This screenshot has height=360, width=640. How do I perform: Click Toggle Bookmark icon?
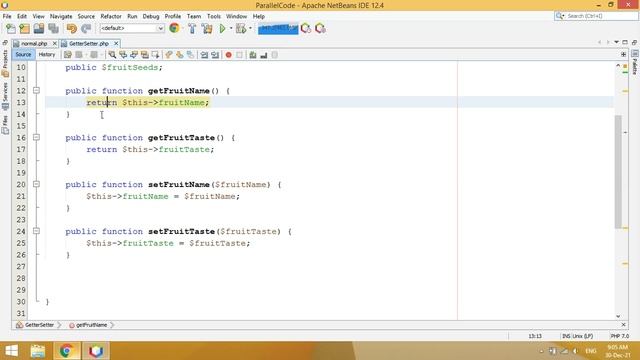coord(191,55)
